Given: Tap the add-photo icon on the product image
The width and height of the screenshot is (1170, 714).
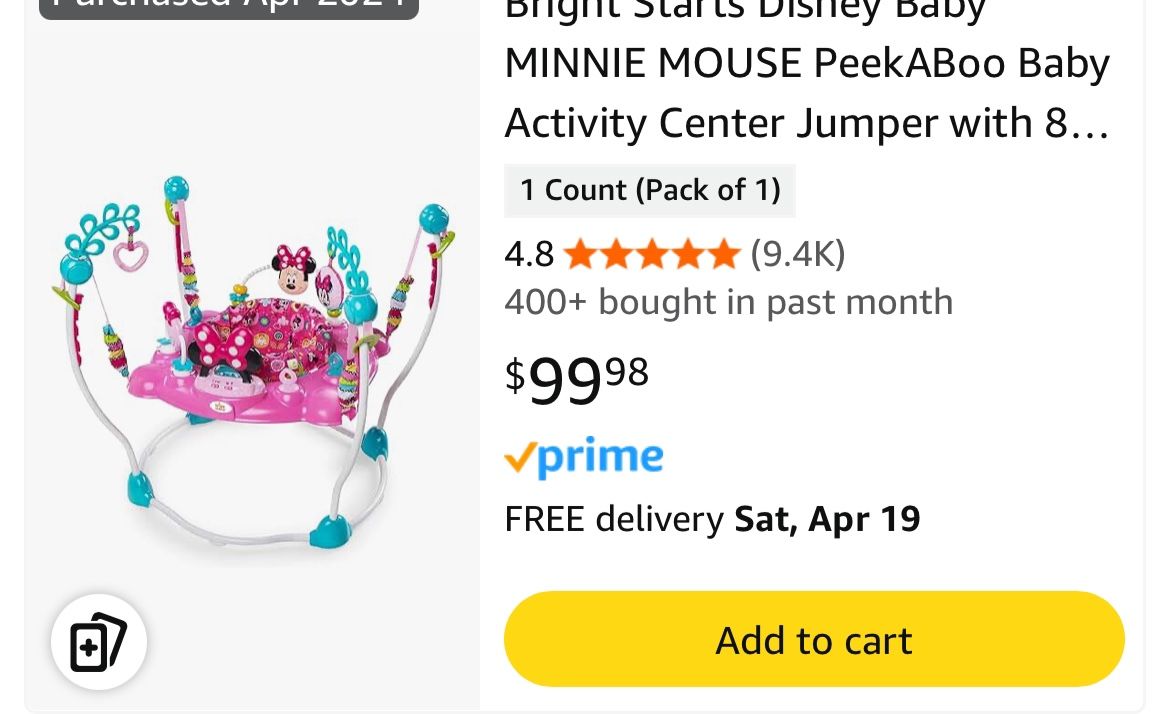Looking at the screenshot, I should coord(99,641).
